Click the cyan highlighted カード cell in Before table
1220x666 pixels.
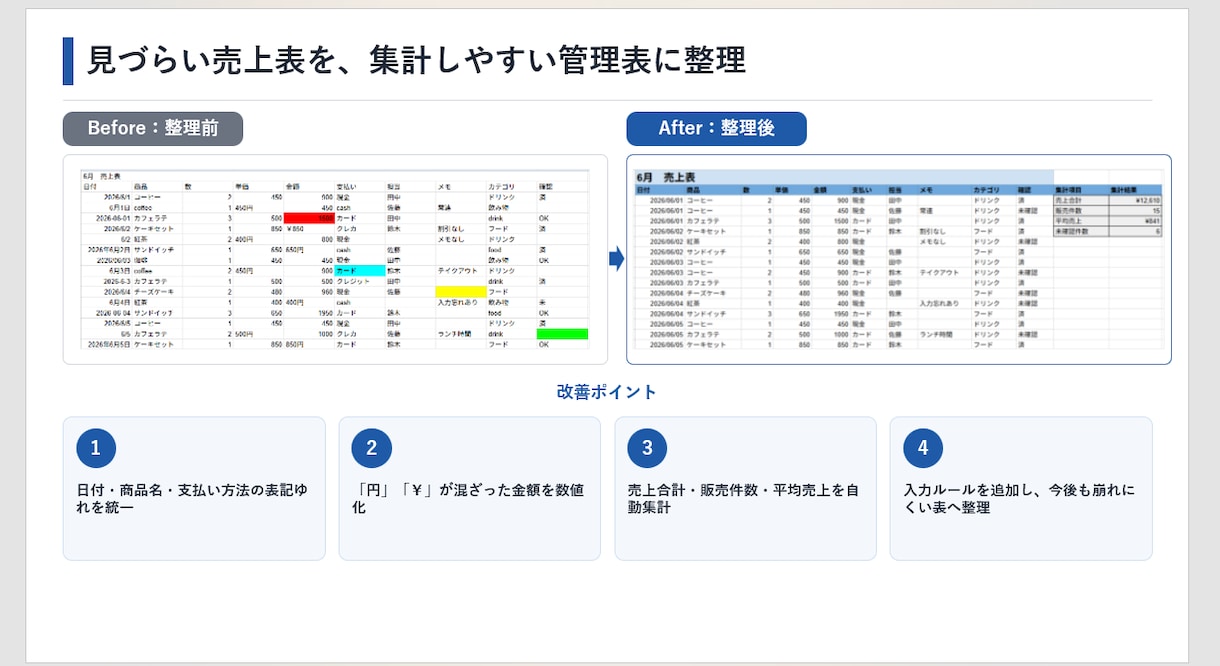[360, 270]
